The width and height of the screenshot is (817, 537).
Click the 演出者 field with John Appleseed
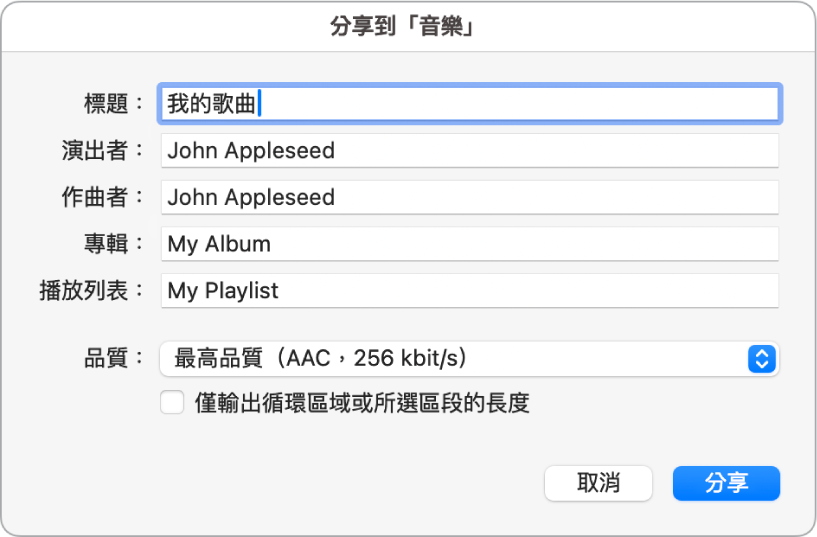(469, 151)
